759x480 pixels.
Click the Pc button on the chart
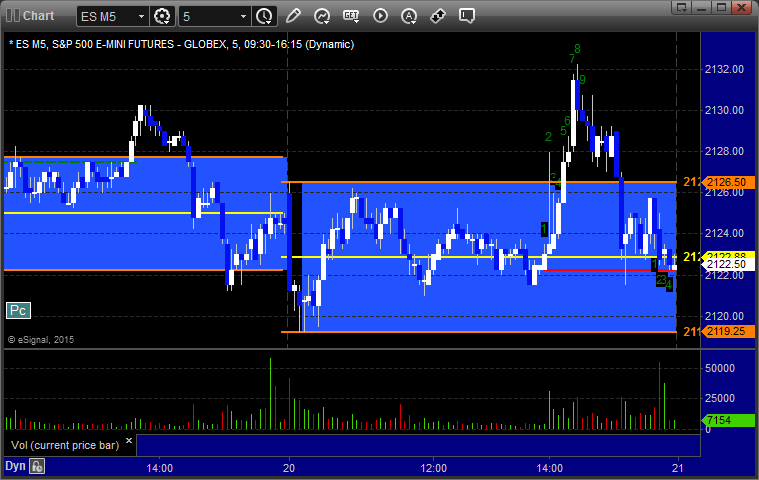[x=18, y=311]
